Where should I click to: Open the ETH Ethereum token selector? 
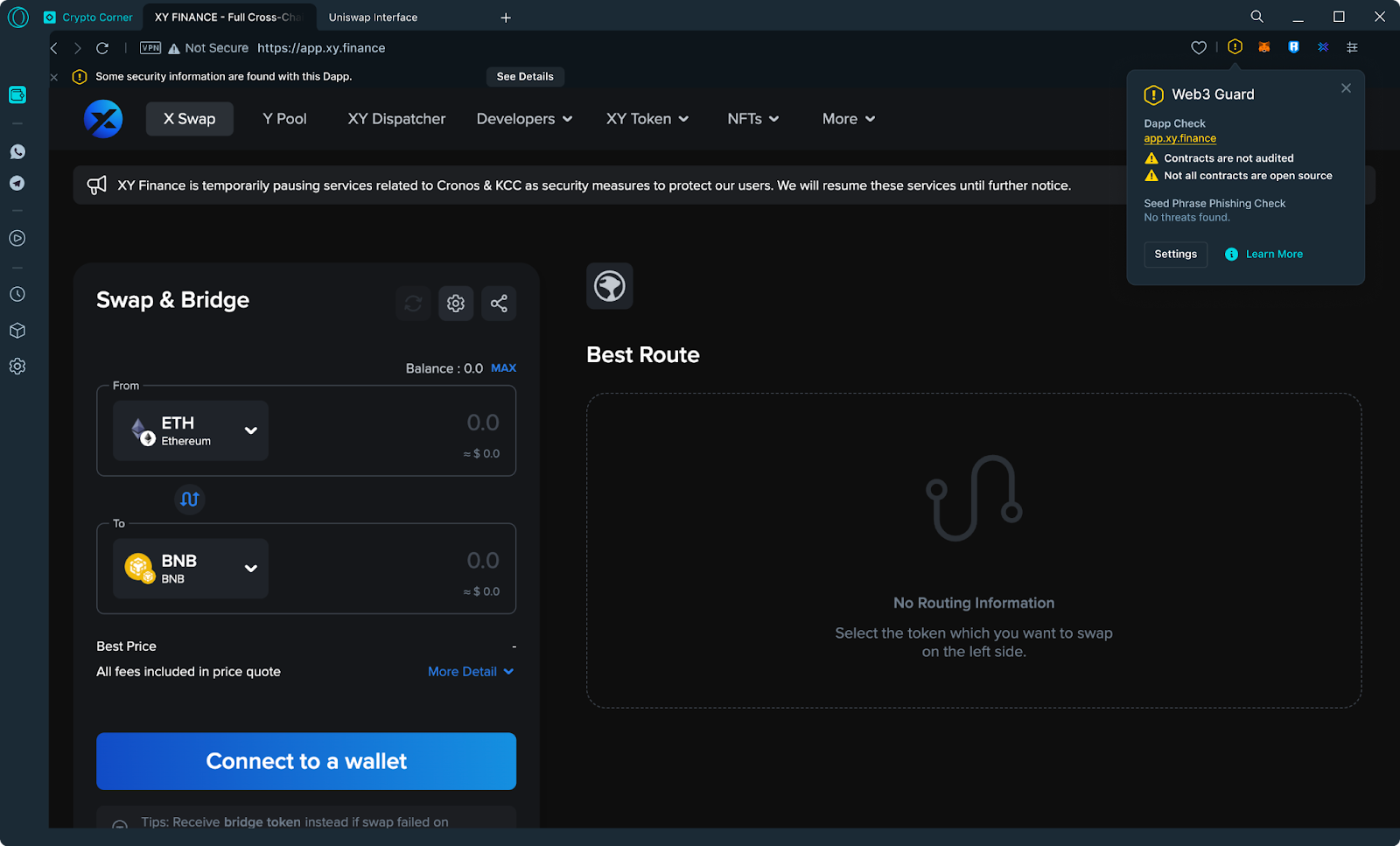click(191, 430)
